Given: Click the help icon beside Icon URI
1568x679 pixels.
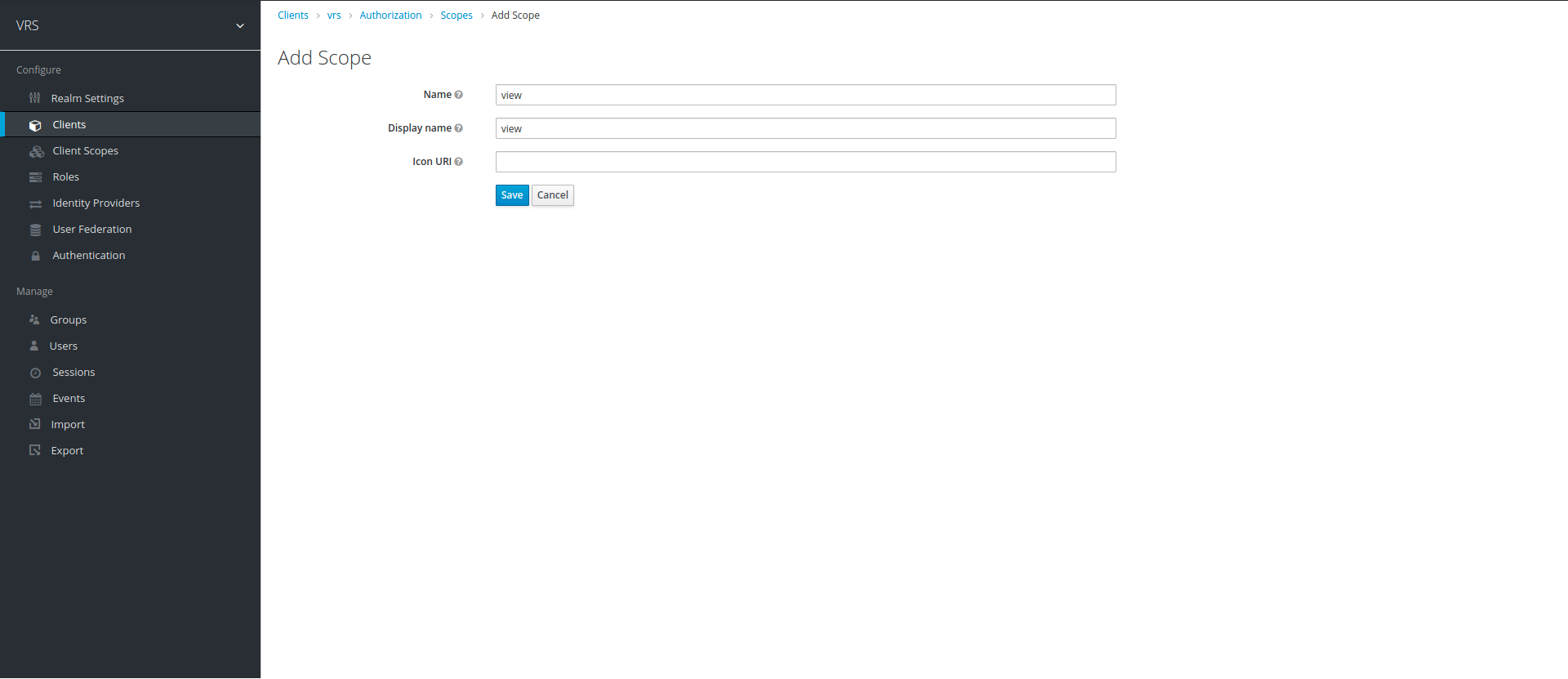Looking at the screenshot, I should pyautogui.click(x=458, y=162).
